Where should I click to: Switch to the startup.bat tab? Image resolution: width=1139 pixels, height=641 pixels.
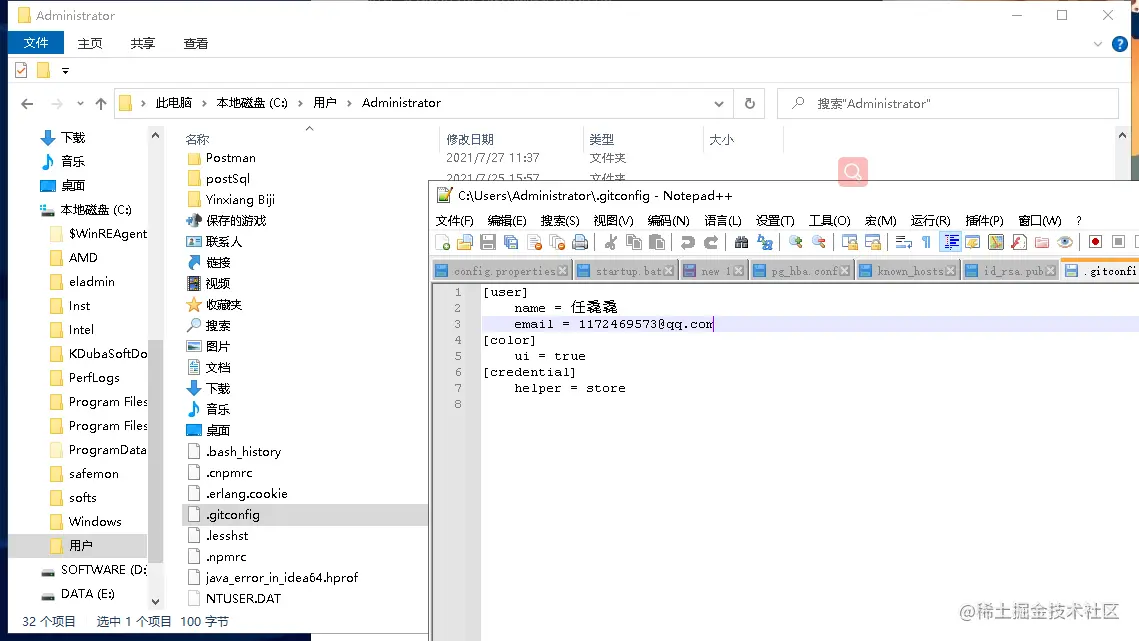tap(626, 271)
